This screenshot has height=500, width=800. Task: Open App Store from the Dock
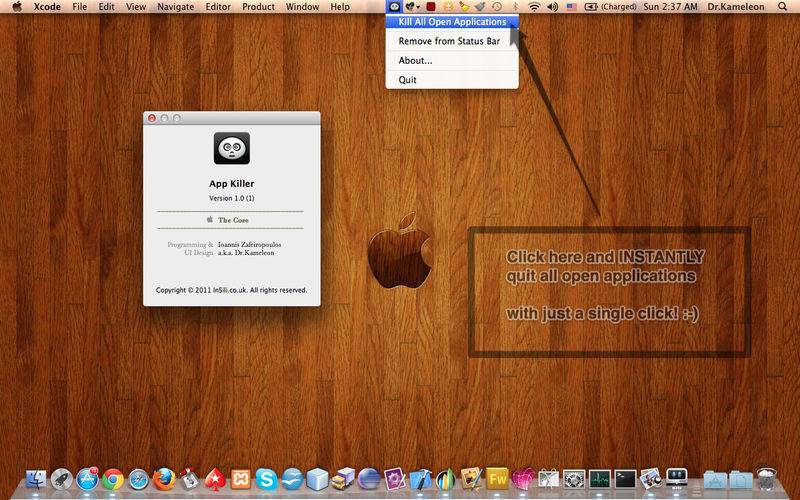[87, 480]
